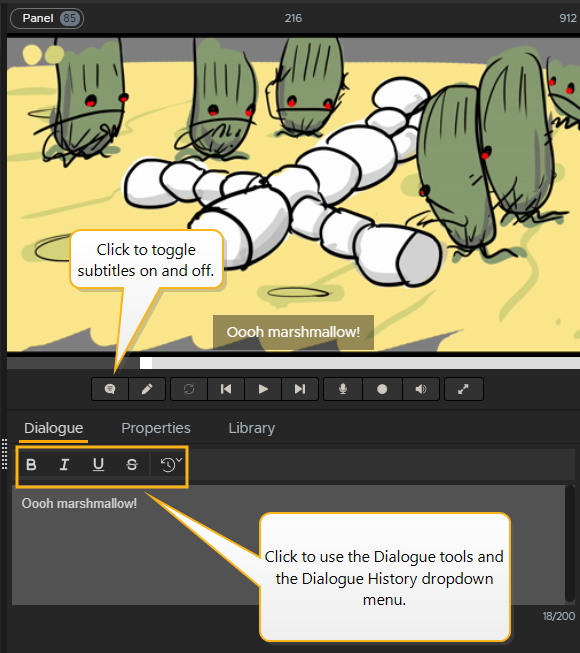Toggle the loop playback icon
The width and height of the screenshot is (580, 653).
pos(189,389)
